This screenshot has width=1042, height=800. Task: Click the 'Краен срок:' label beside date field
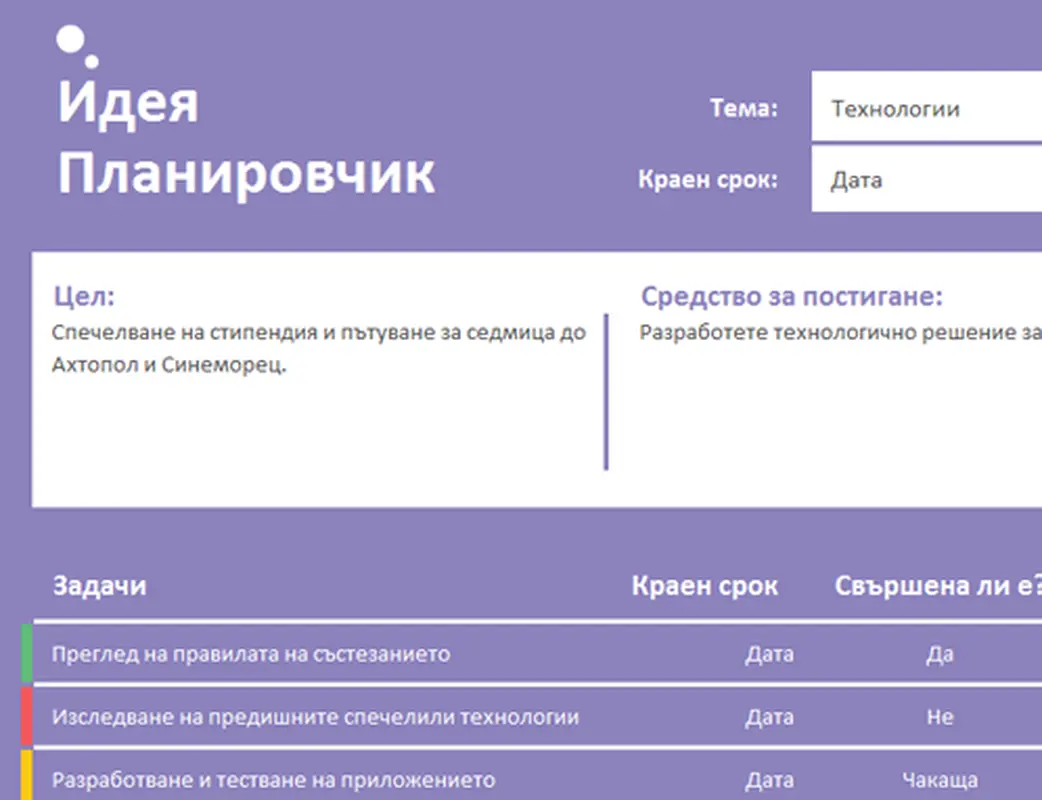pos(708,179)
